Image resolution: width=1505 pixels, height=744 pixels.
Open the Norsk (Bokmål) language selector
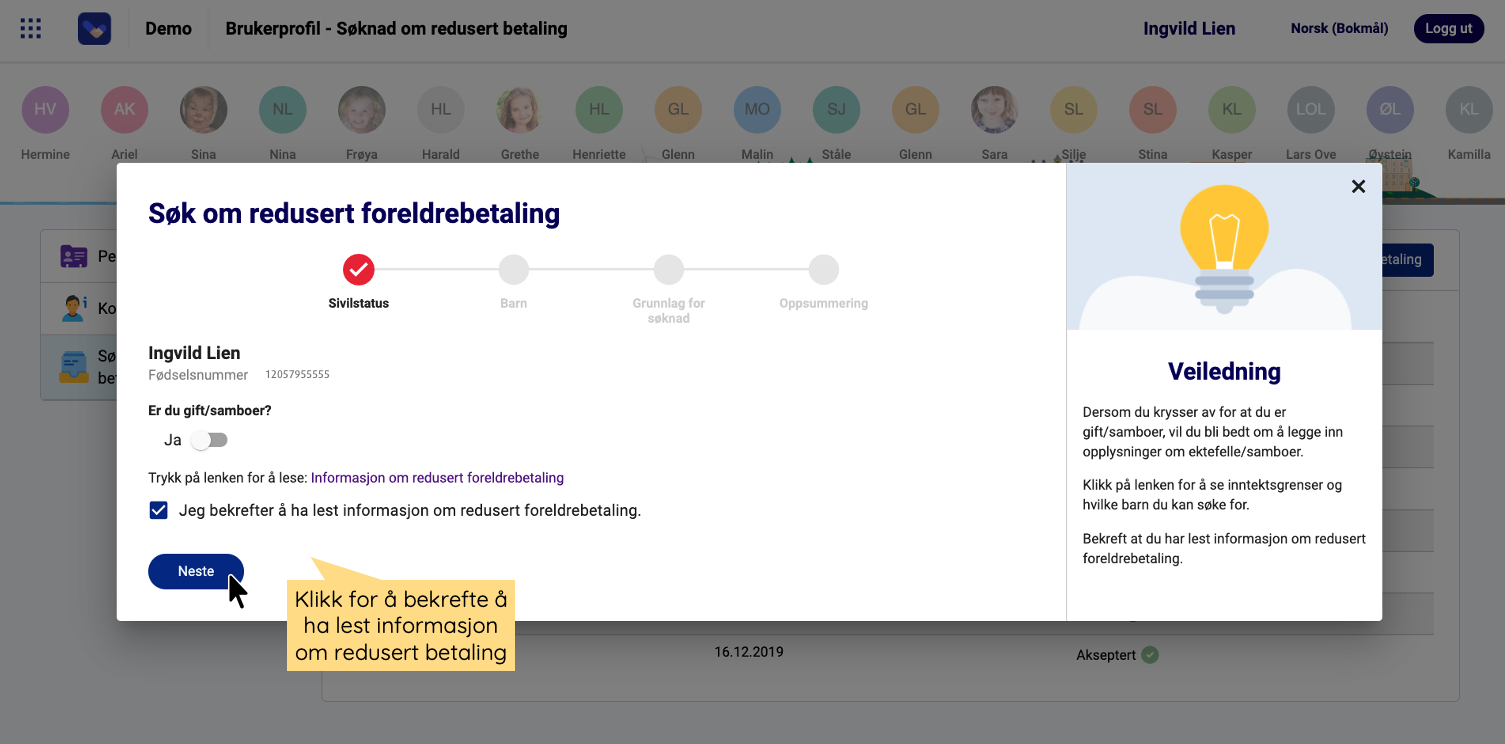point(1339,28)
